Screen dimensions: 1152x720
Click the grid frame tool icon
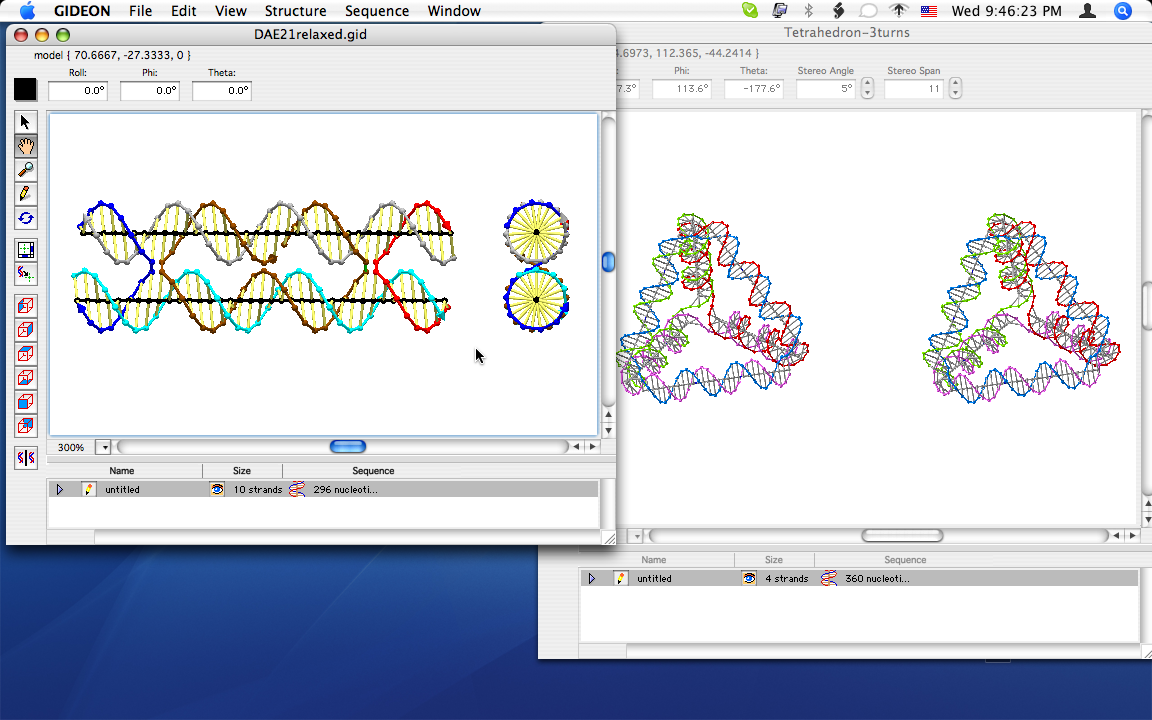[26, 250]
